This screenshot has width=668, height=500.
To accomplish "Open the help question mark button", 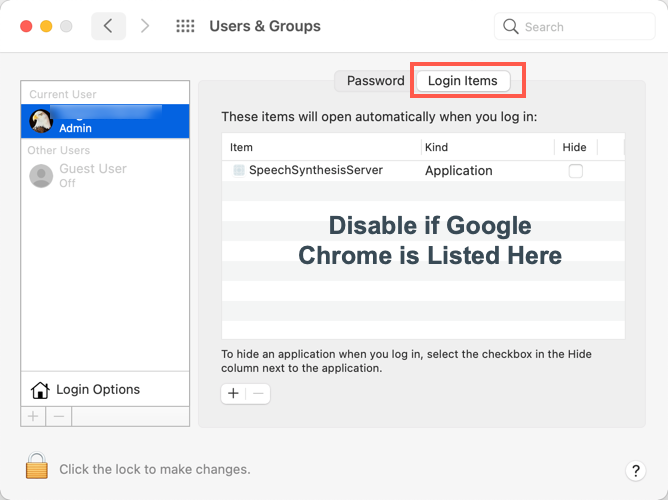I will click(x=636, y=471).
